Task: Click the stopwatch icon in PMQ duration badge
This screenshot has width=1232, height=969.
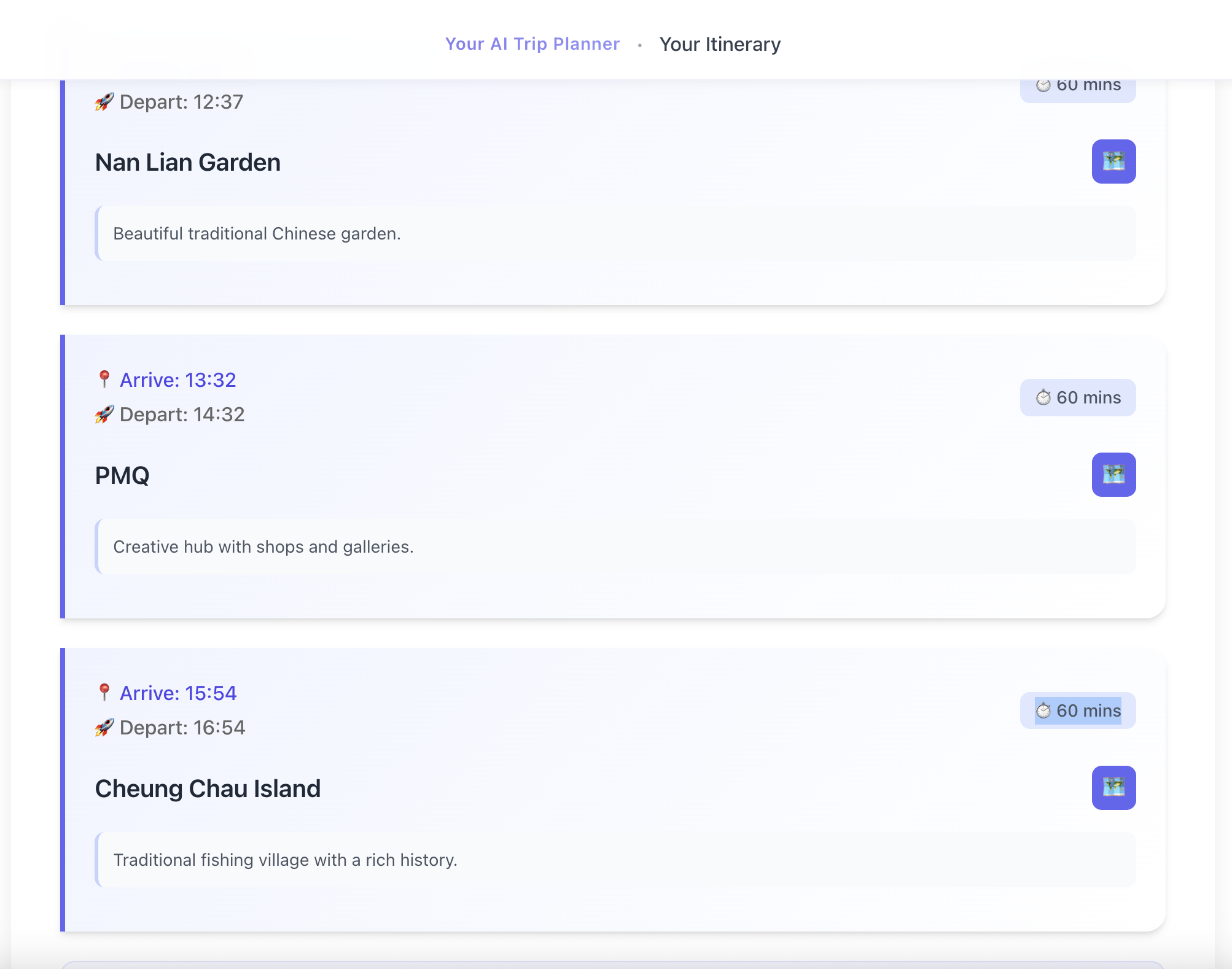Action: tap(1043, 398)
